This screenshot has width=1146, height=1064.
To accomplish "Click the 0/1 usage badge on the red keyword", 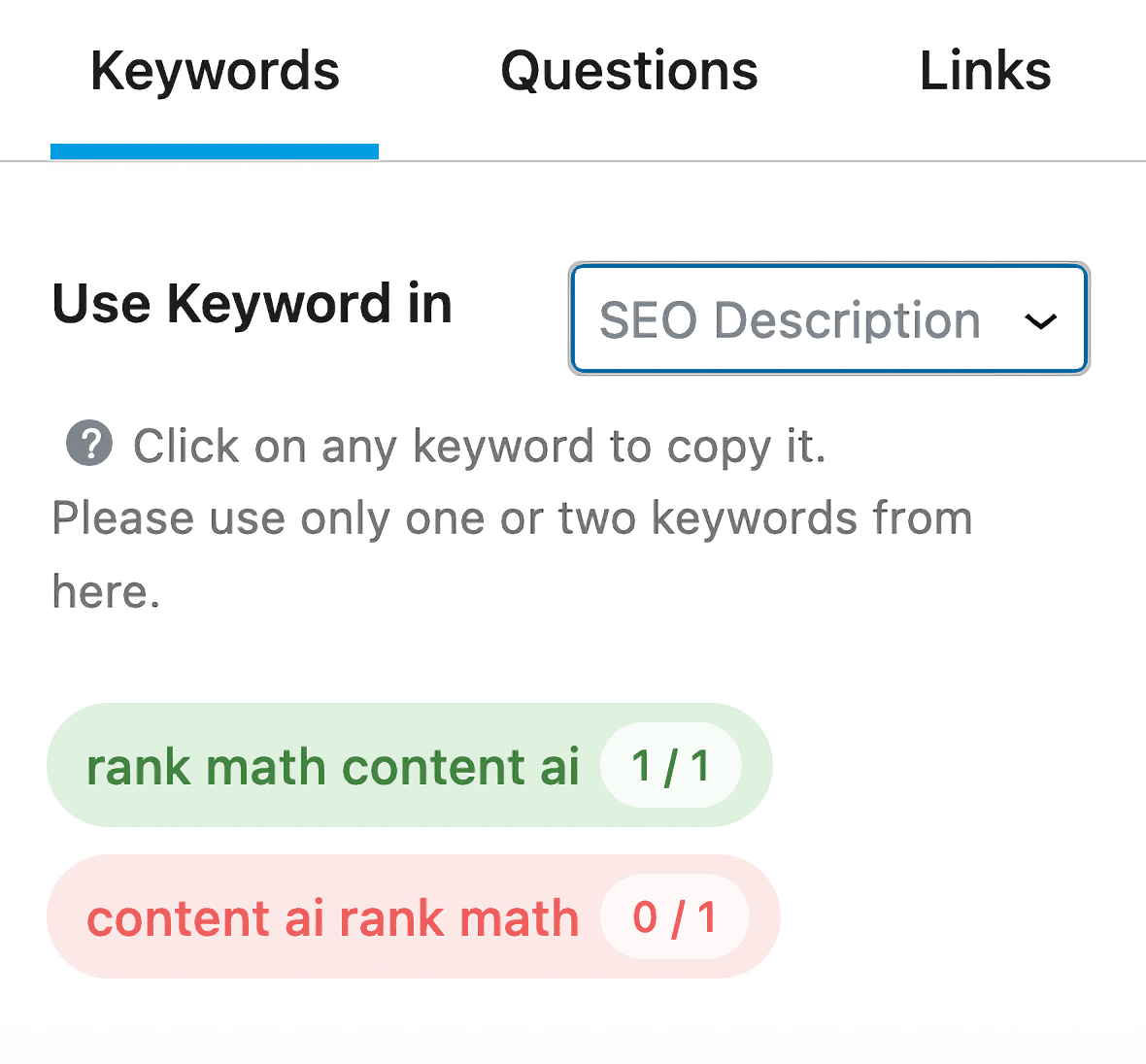I will click(x=676, y=917).
